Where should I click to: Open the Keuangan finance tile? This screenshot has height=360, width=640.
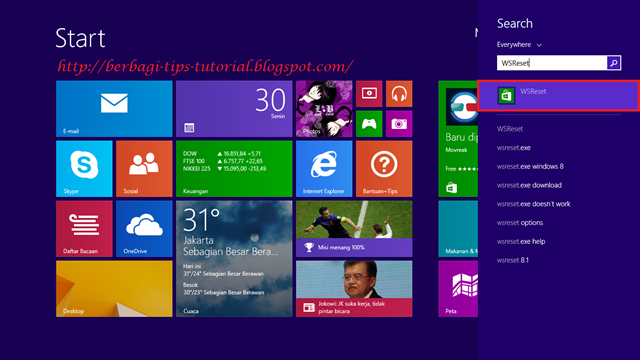pos(234,169)
